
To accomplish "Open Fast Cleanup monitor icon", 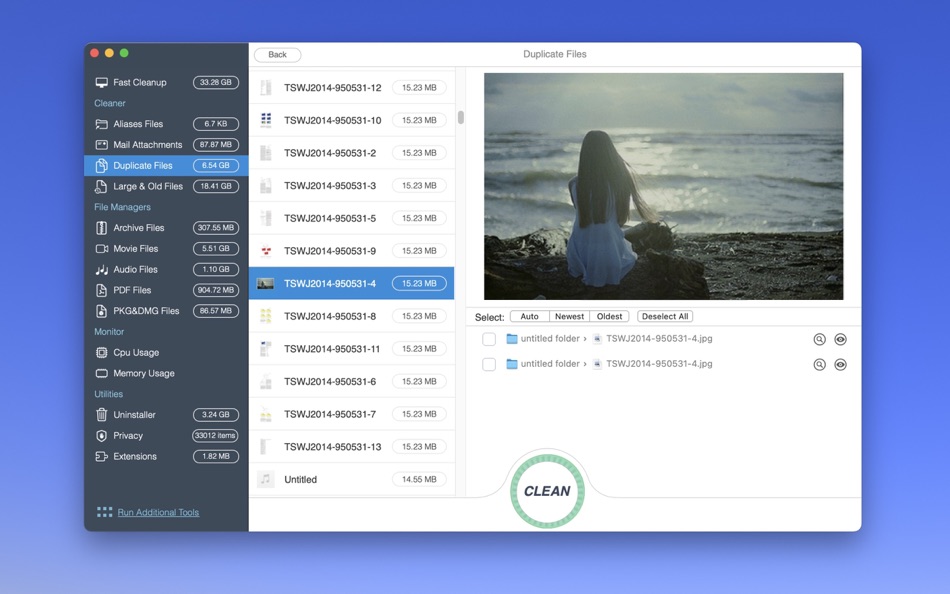I will point(102,82).
